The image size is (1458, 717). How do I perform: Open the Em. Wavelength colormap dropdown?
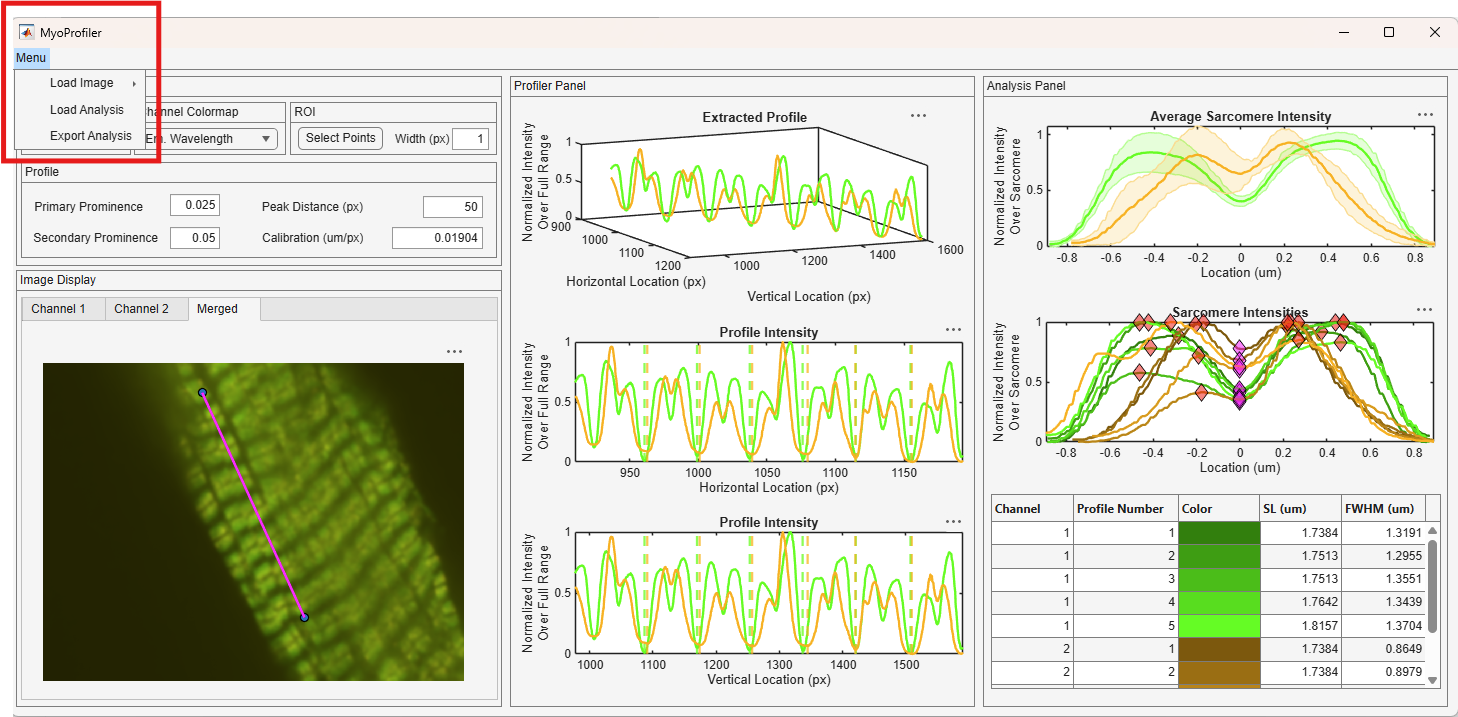pyautogui.click(x=210, y=139)
